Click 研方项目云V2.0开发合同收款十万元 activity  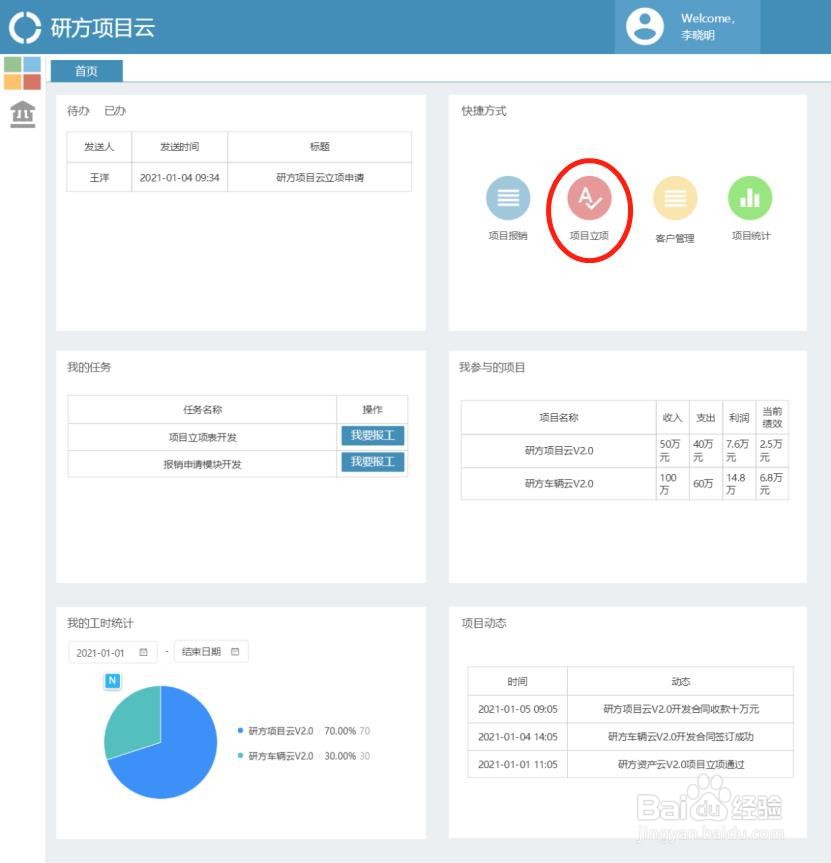point(681,709)
